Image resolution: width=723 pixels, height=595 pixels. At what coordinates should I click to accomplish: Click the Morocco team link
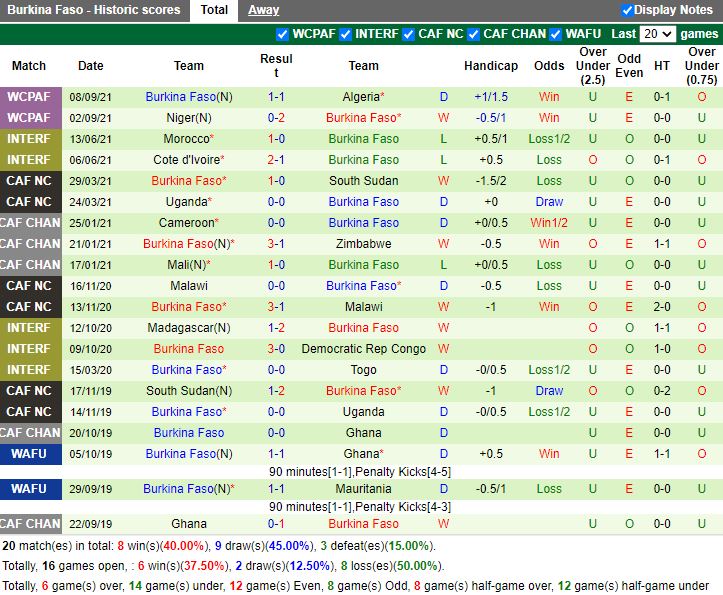tap(187, 139)
